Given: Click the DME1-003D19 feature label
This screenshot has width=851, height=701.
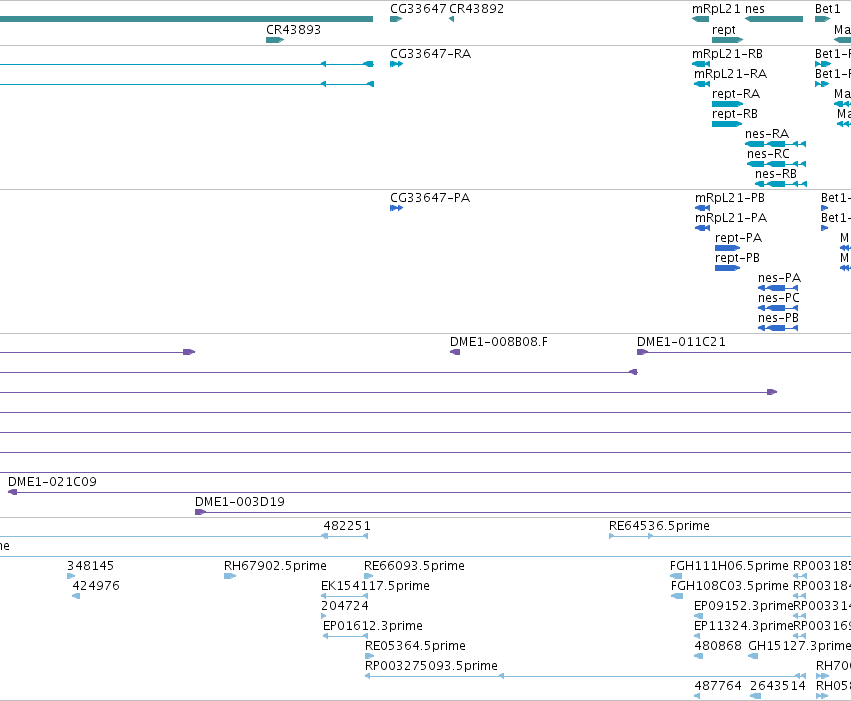Looking at the screenshot, I should coord(240,502).
